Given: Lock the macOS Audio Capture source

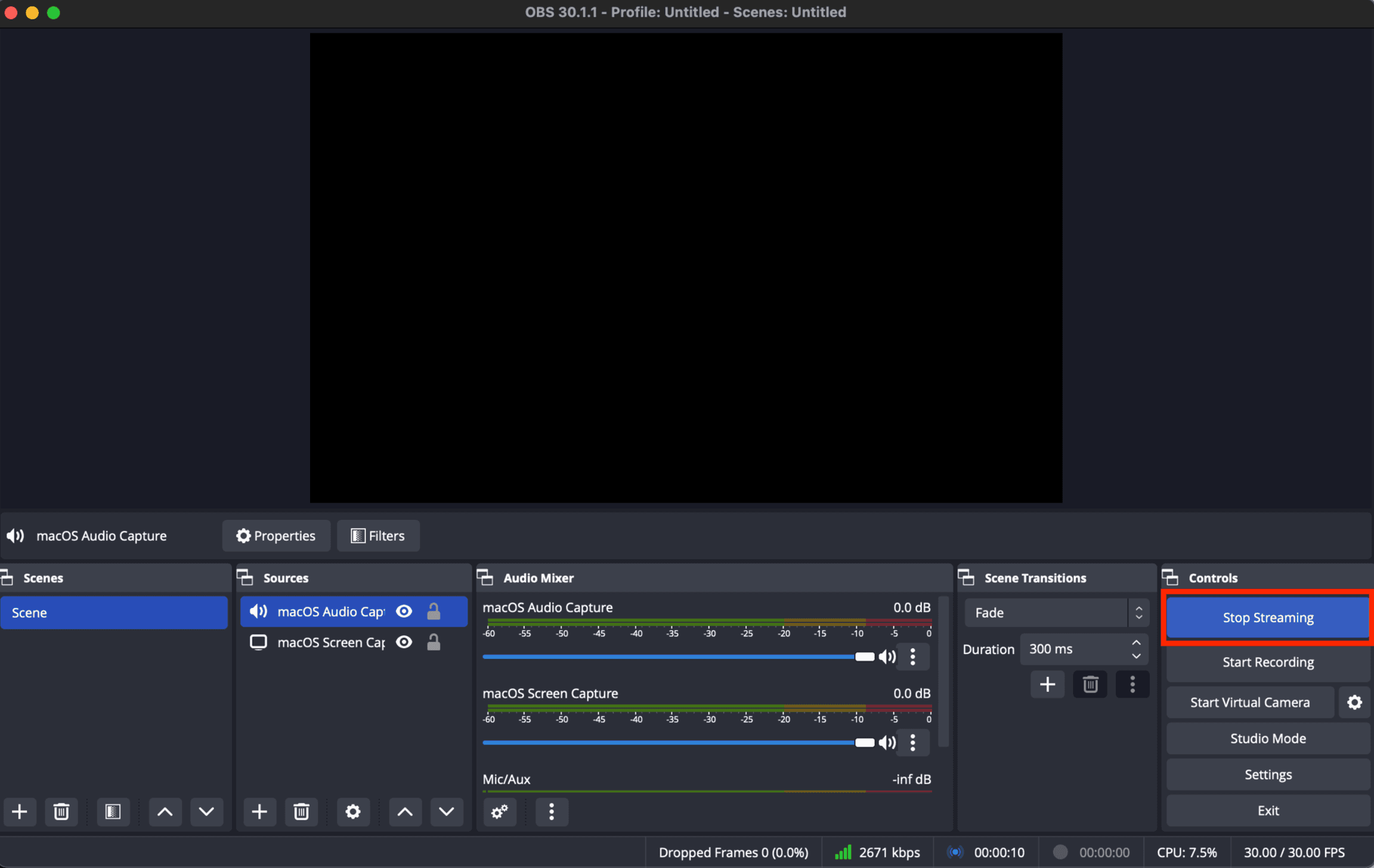Looking at the screenshot, I should tap(434, 612).
